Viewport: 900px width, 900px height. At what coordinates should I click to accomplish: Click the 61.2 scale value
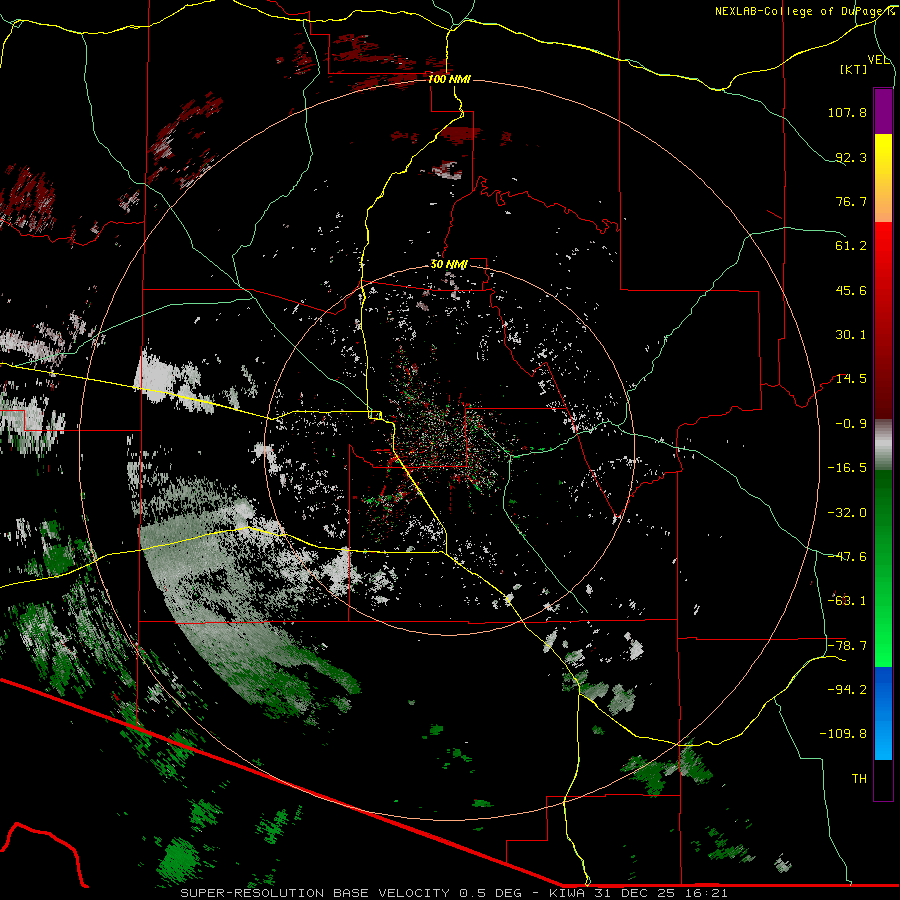click(851, 246)
